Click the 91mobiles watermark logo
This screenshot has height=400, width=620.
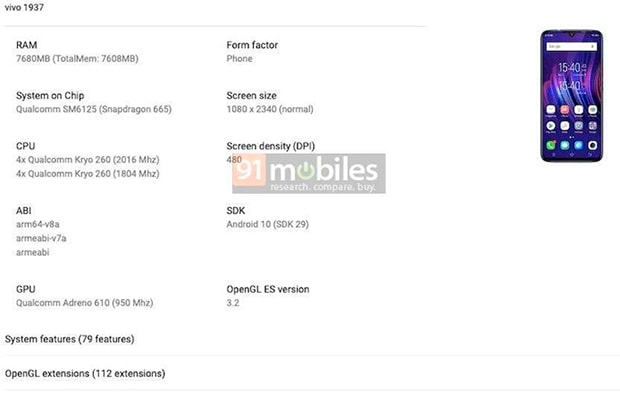point(305,173)
